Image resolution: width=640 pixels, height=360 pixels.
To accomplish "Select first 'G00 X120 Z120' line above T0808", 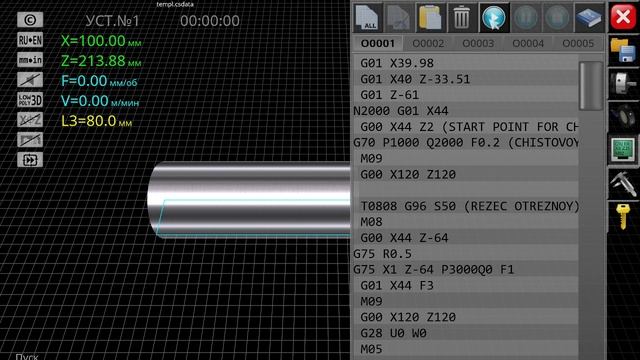I will coord(465,174).
